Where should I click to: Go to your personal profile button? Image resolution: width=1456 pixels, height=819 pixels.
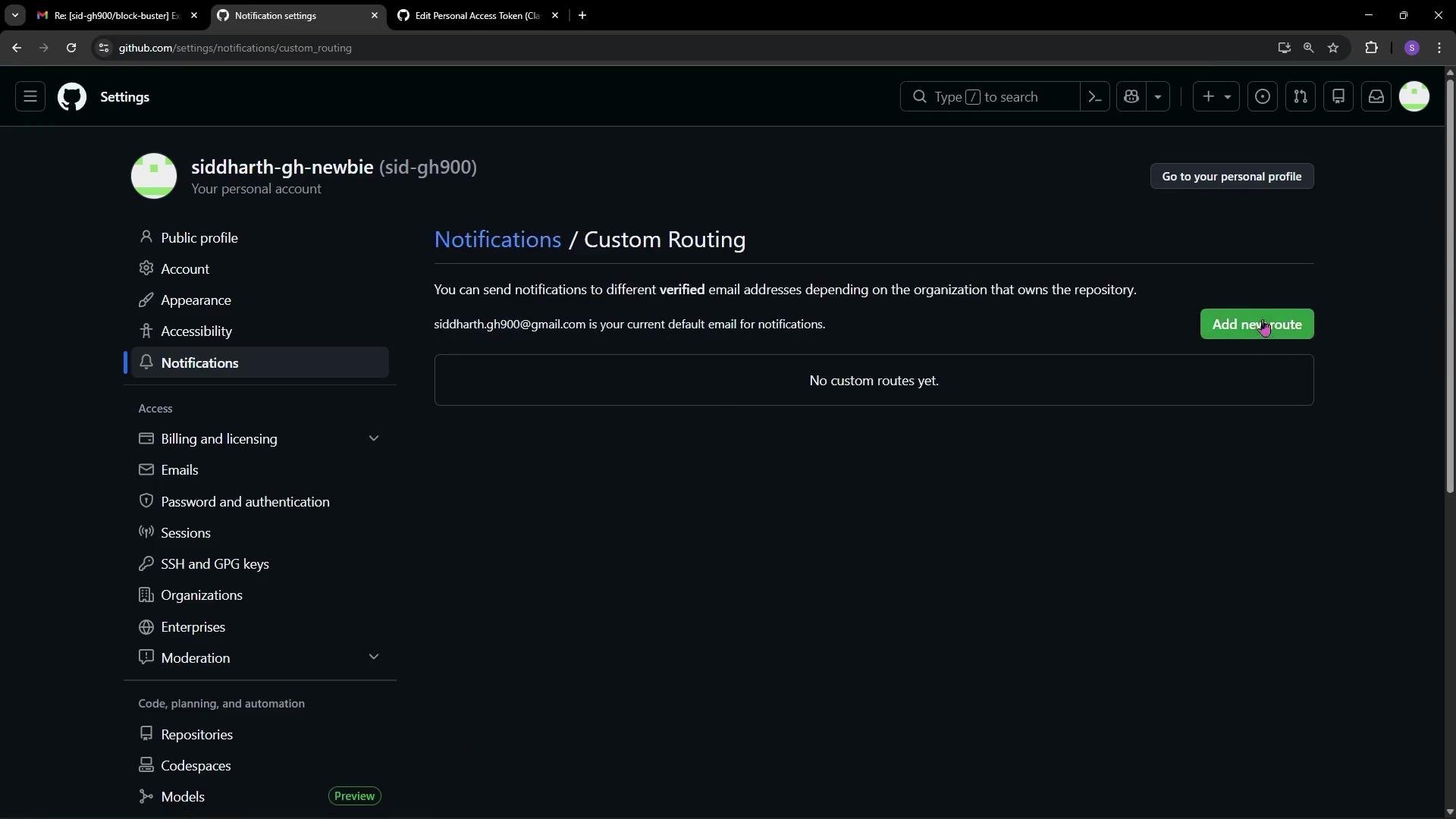1232,177
